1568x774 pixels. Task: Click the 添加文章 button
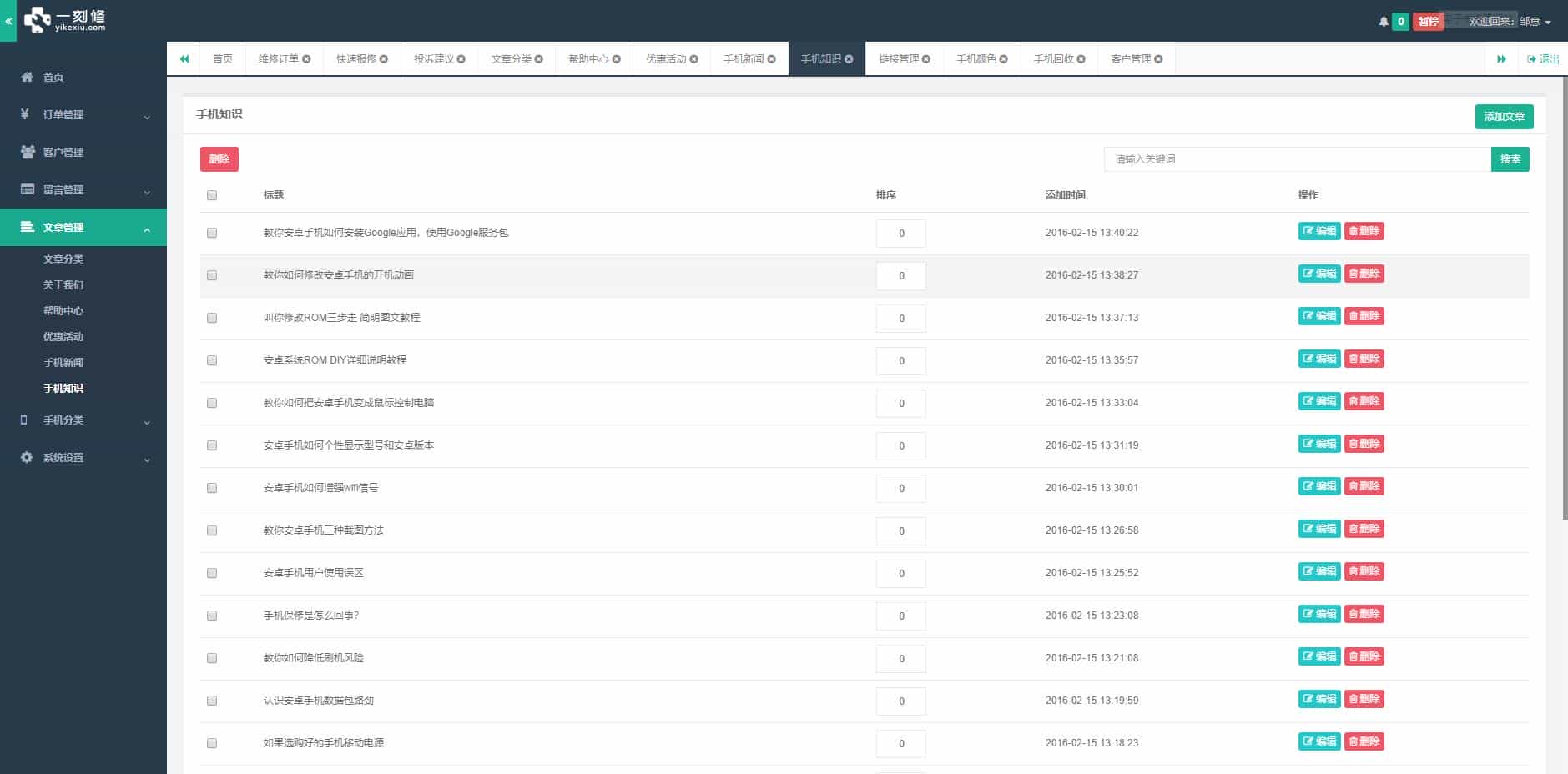pyautogui.click(x=1504, y=117)
